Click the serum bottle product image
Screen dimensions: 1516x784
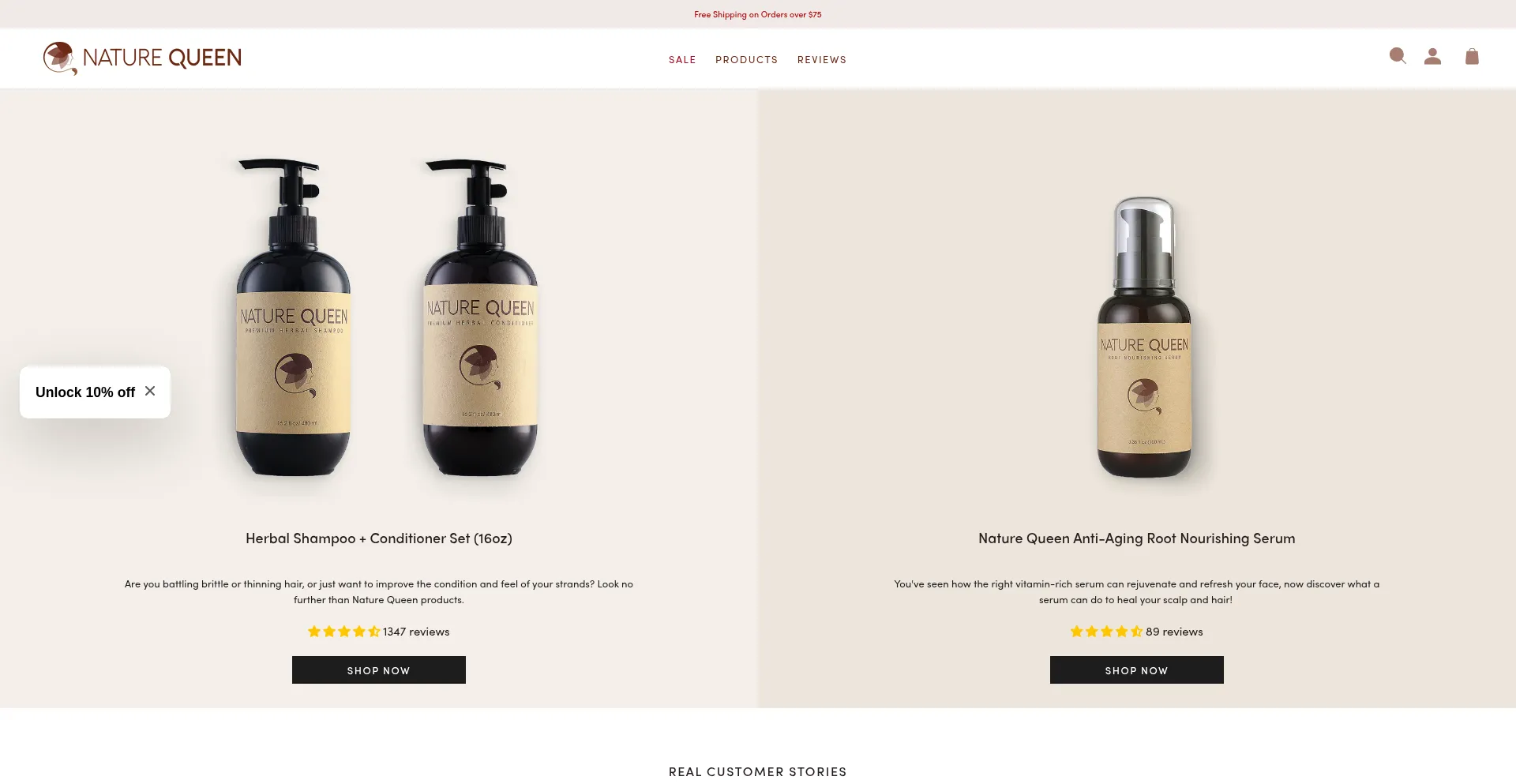click(1144, 337)
